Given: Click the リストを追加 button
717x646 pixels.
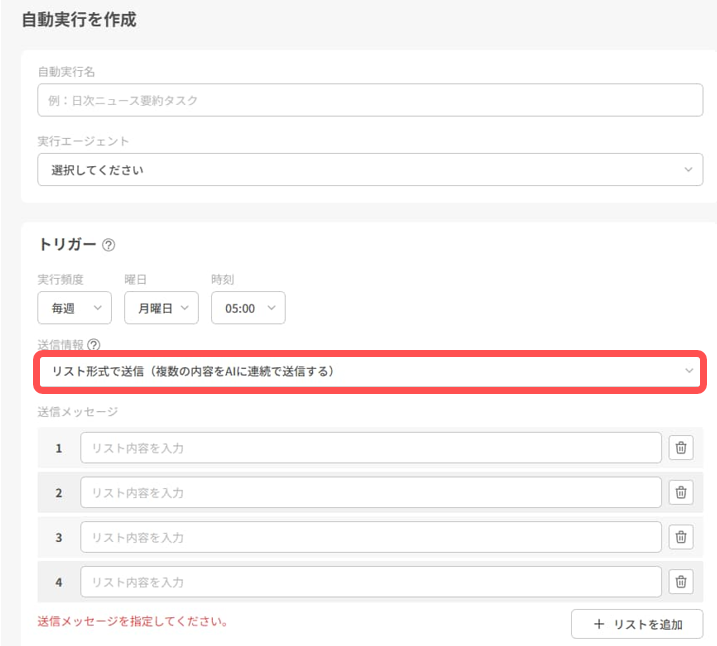Looking at the screenshot, I should click(637, 624).
